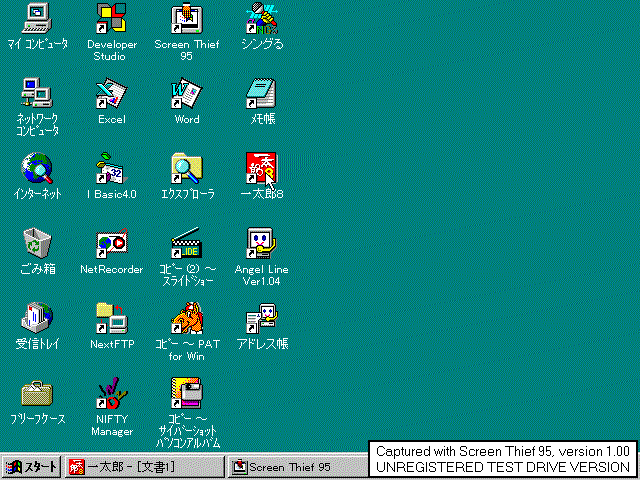Screen dimensions: 640x480
Task: Click the アドレス帳 address book shortcut
Action: coord(262,318)
